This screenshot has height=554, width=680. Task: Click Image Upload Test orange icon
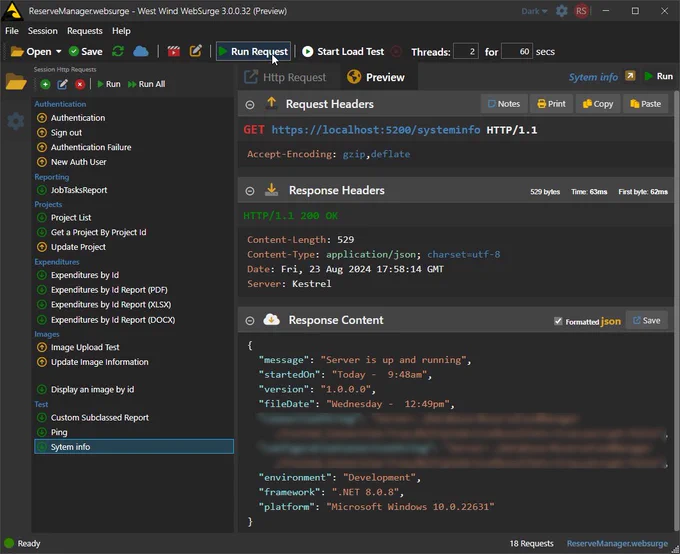click(x=42, y=347)
